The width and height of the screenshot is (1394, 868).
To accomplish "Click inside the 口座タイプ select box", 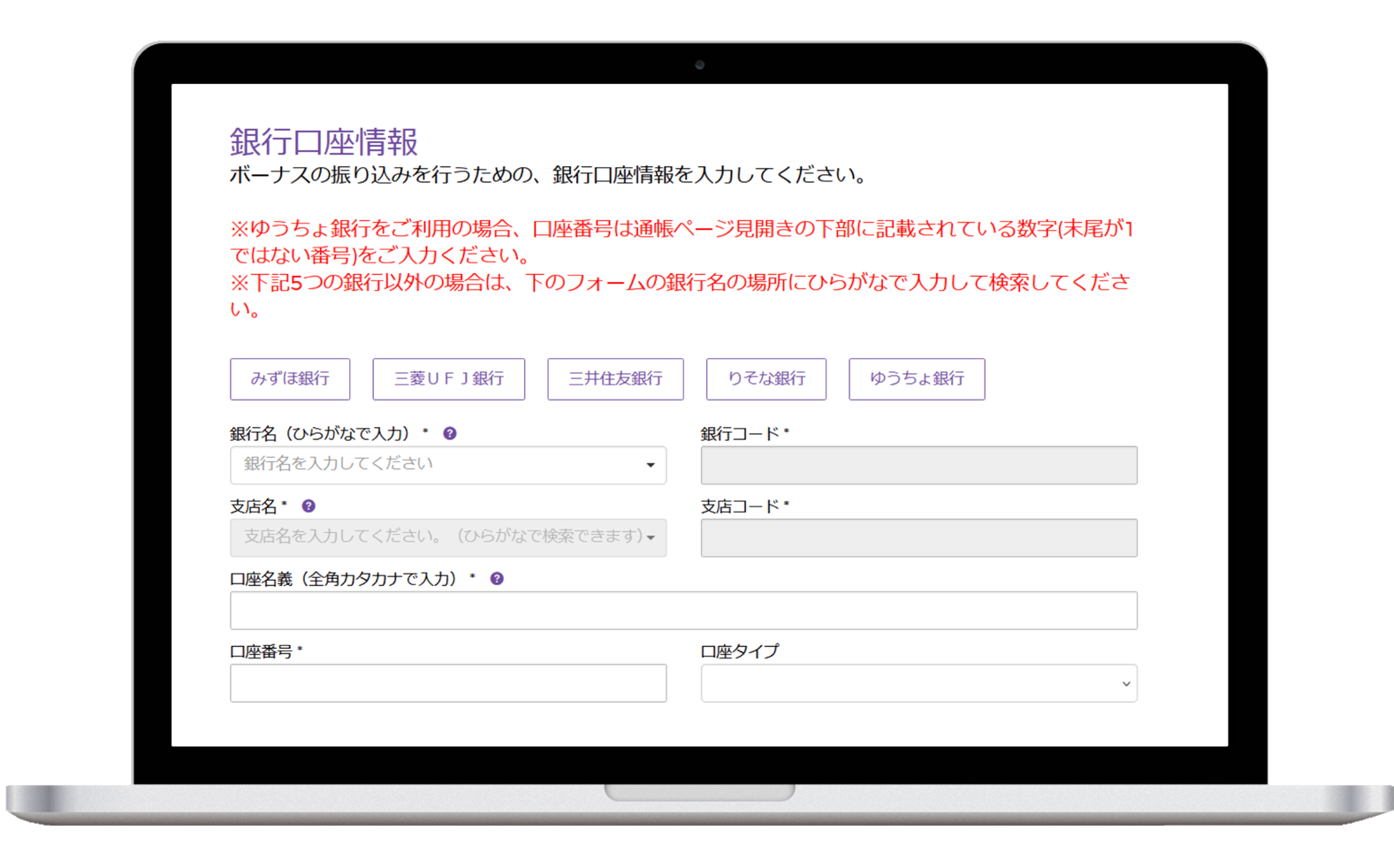I will pos(910,683).
